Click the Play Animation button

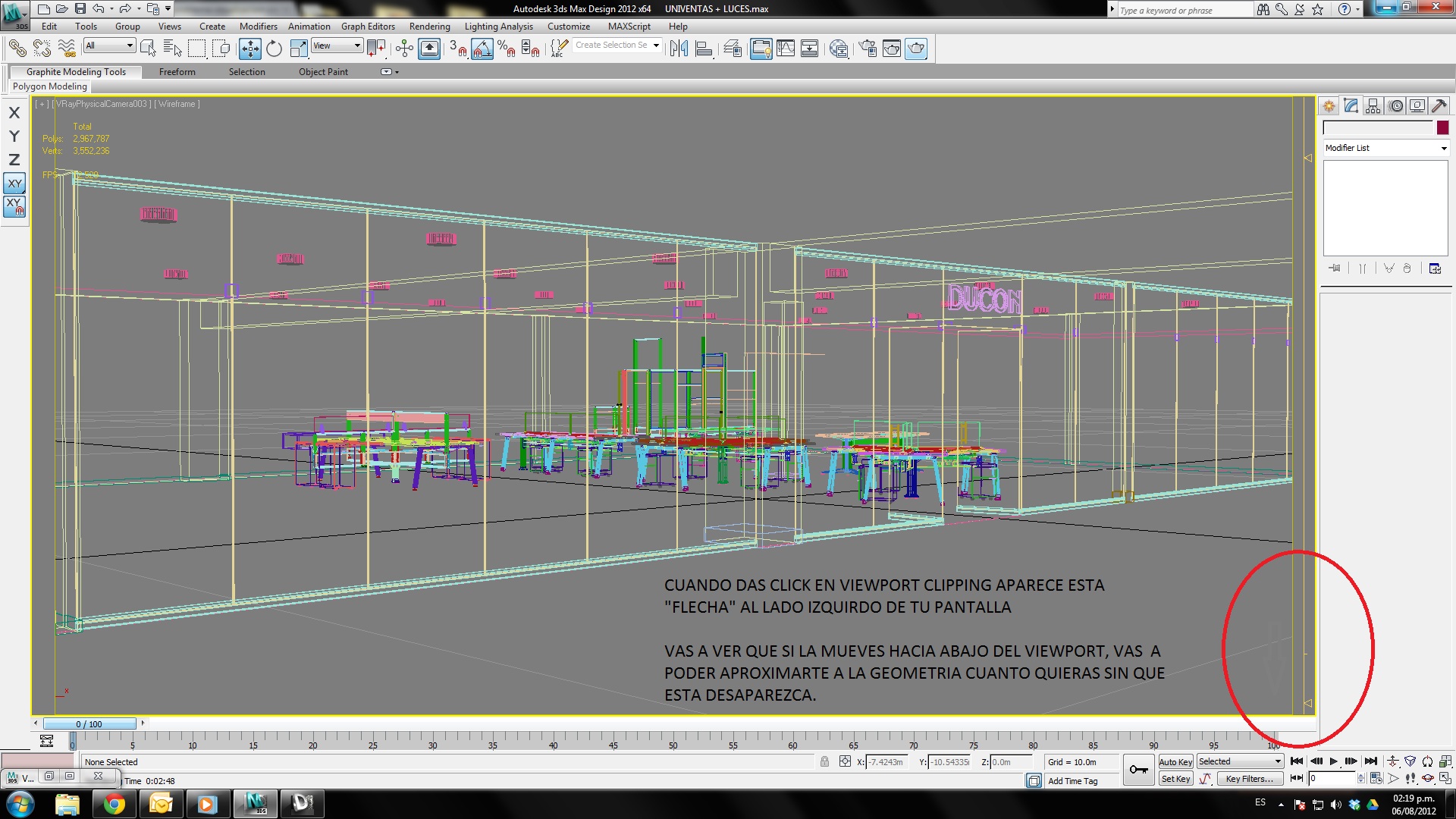click(x=1333, y=761)
